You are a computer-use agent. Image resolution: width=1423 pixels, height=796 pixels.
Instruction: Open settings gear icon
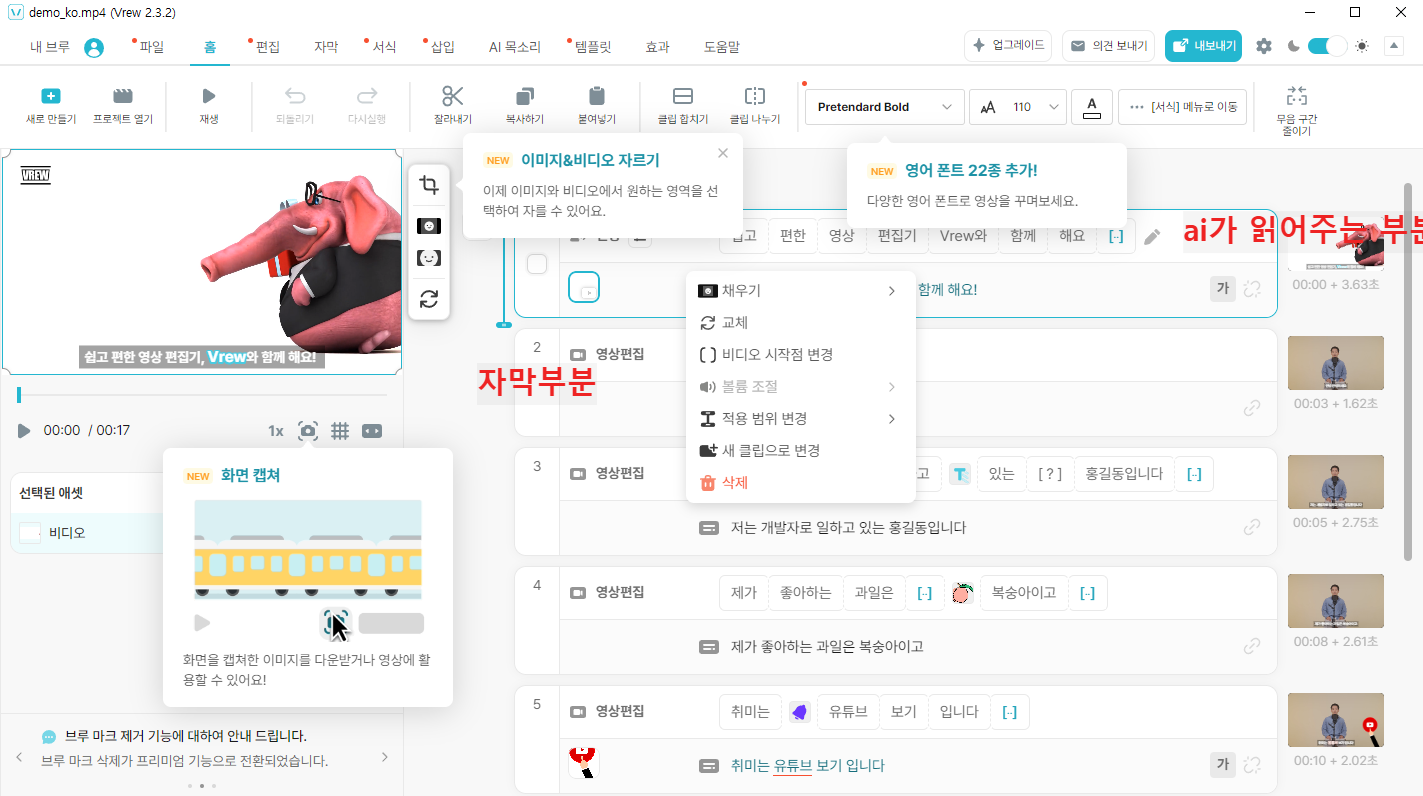pyautogui.click(x=1264, y=46)
